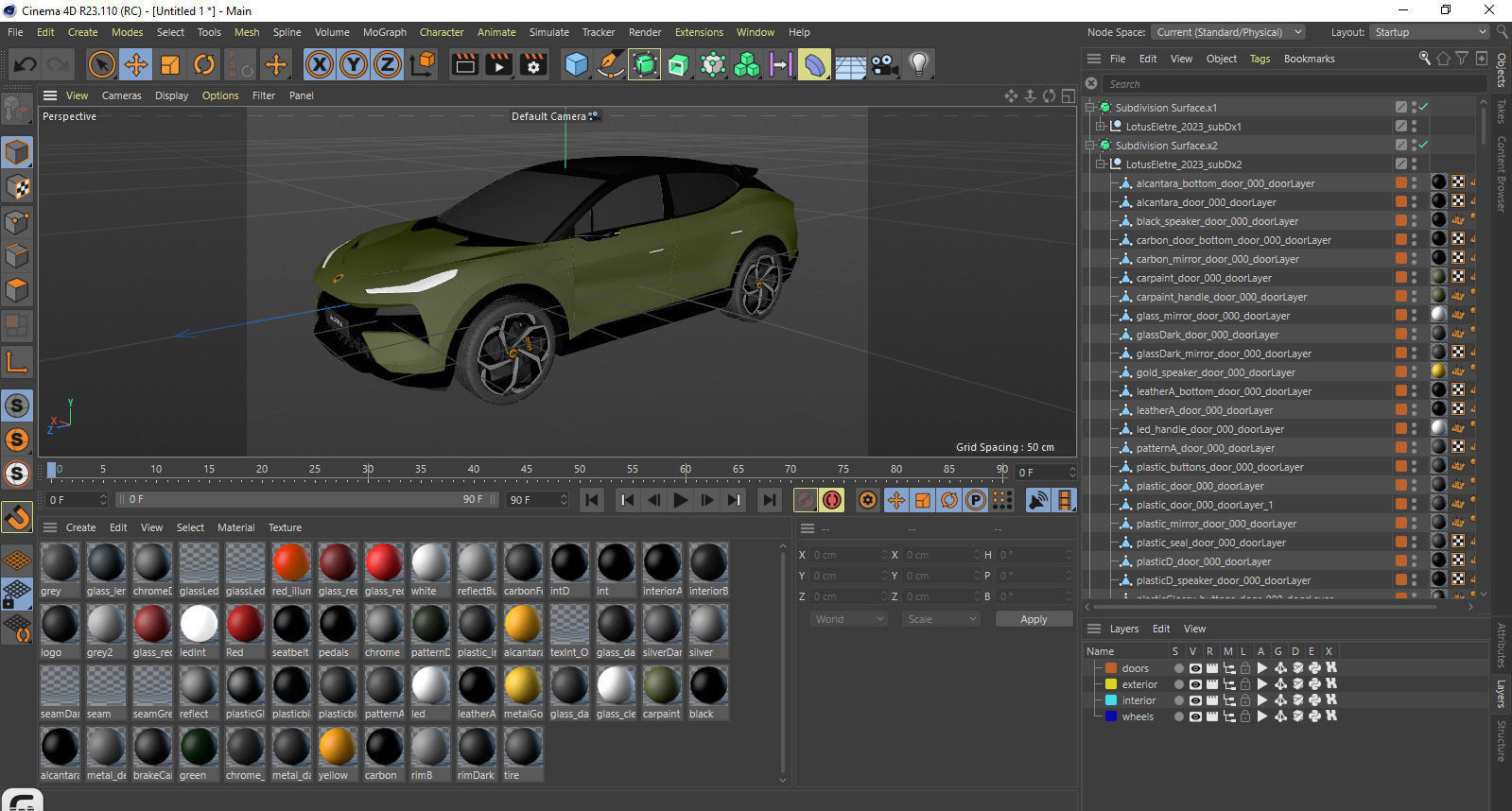Expand LotusEletre_2023_subDx1 tree node
This screenshot has height=811, width=1512.
pyautogui.click(x=1101, y=127)
